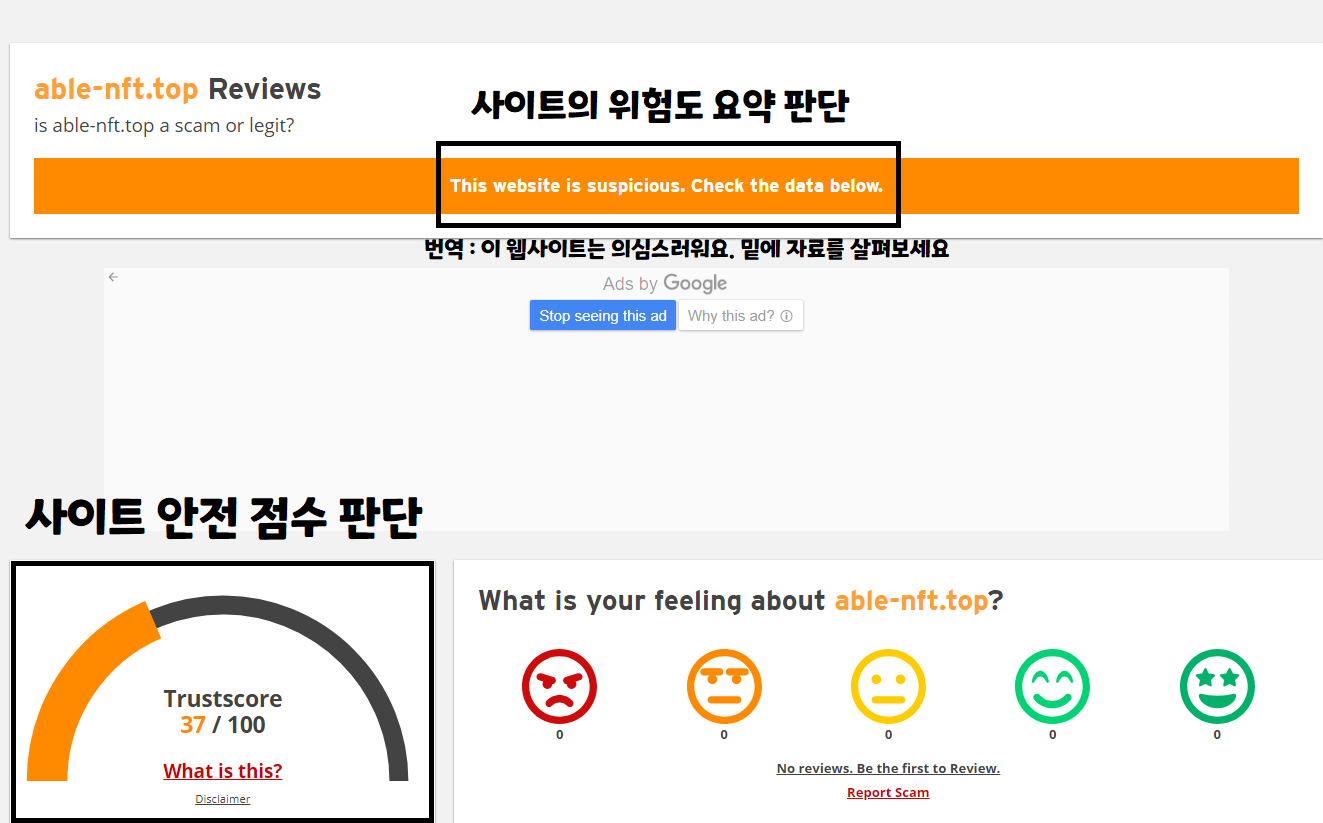This screenshot has height=823, width=1323.
Task: Select the neutral yellow face rating
Action: [x=888, y=686]
